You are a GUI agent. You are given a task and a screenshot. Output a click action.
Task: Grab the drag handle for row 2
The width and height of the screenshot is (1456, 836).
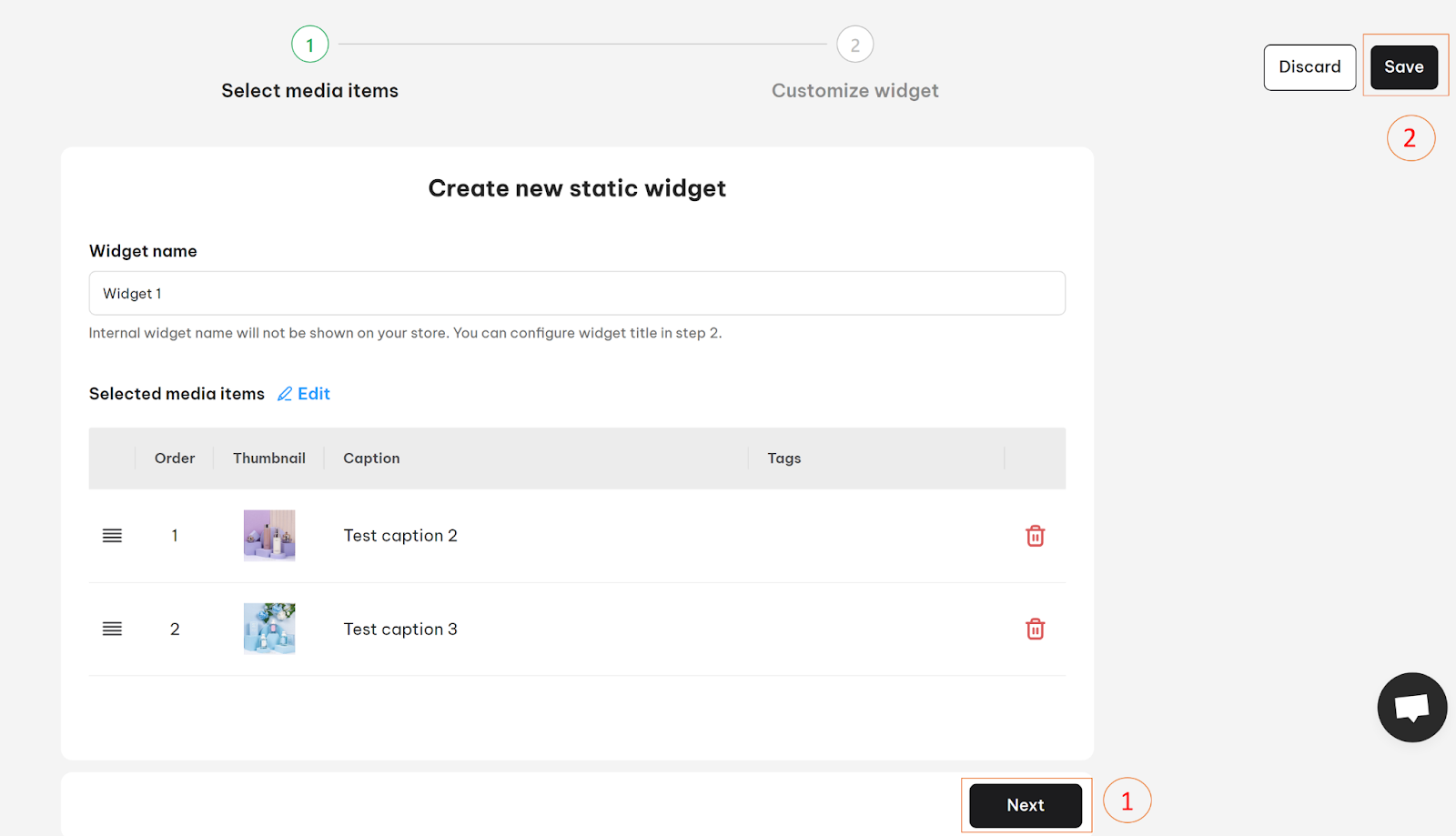[x=112, y=629]
